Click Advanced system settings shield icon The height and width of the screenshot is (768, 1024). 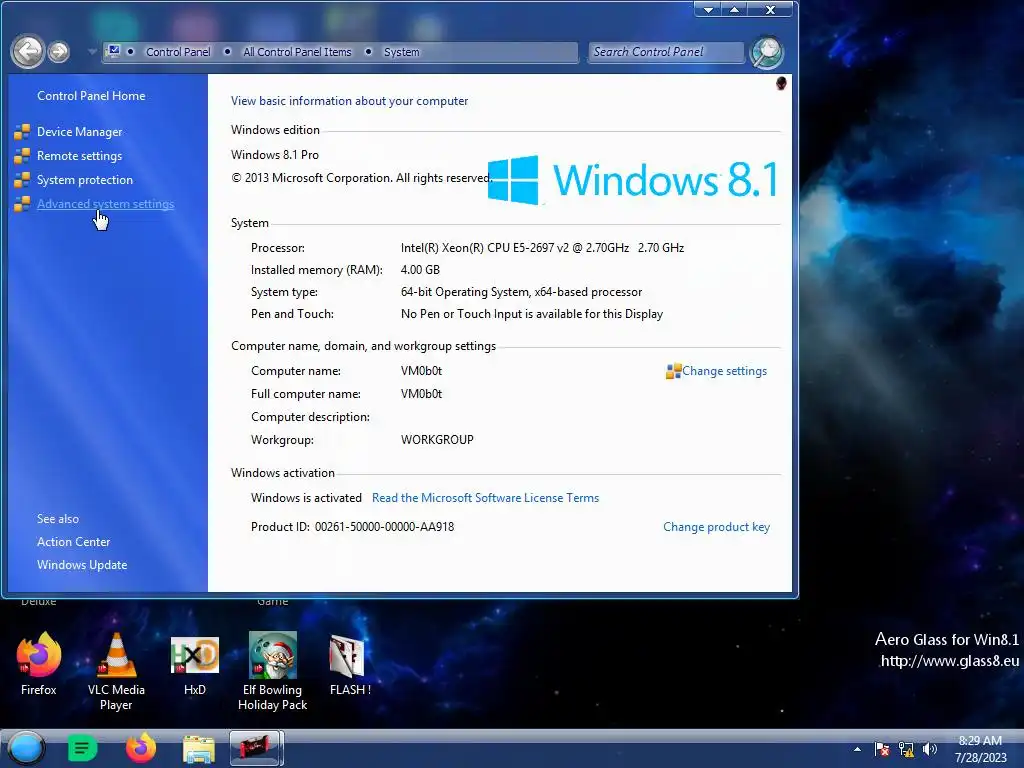pos(22,204)
